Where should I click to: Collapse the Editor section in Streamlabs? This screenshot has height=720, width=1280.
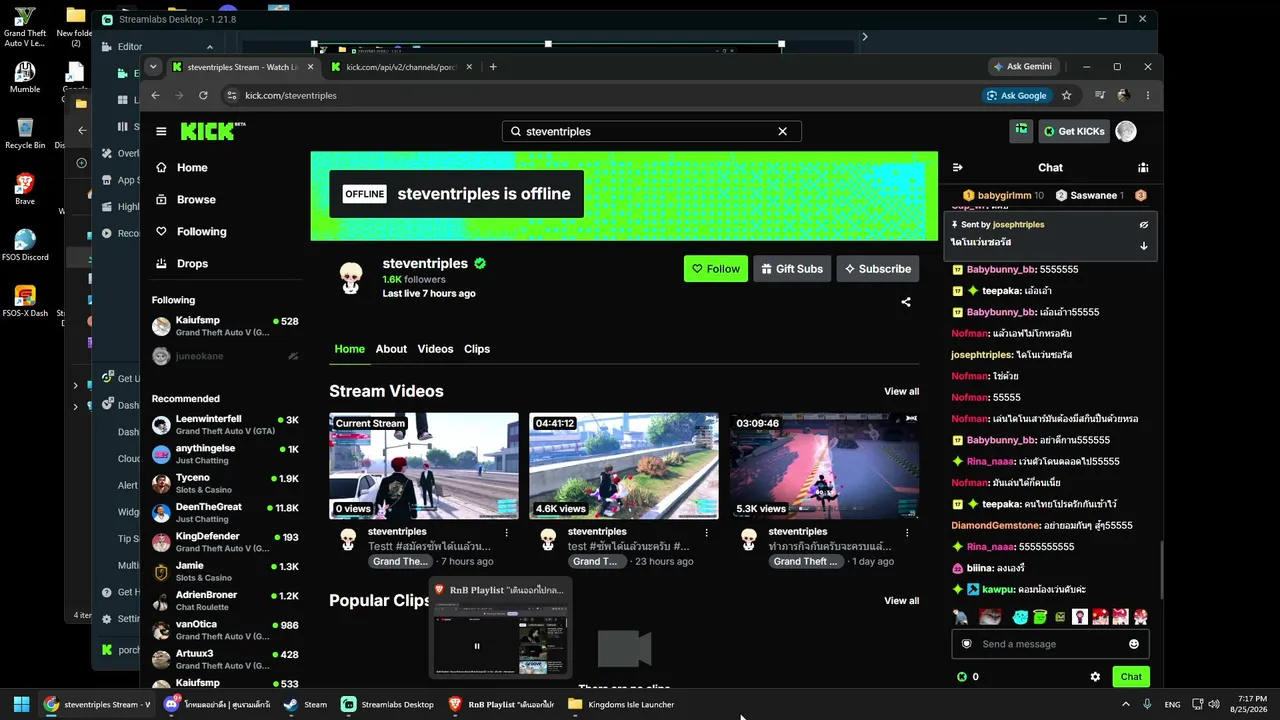(x=210, y=47)
